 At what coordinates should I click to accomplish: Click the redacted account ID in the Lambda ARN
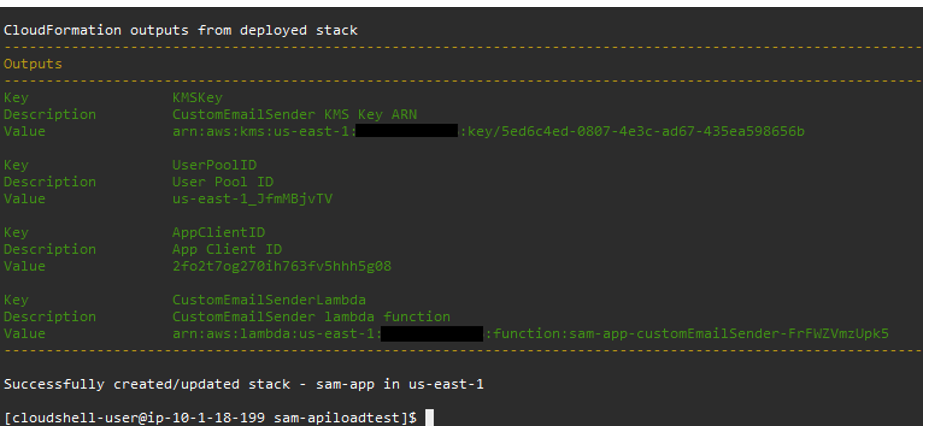(432, 334)
